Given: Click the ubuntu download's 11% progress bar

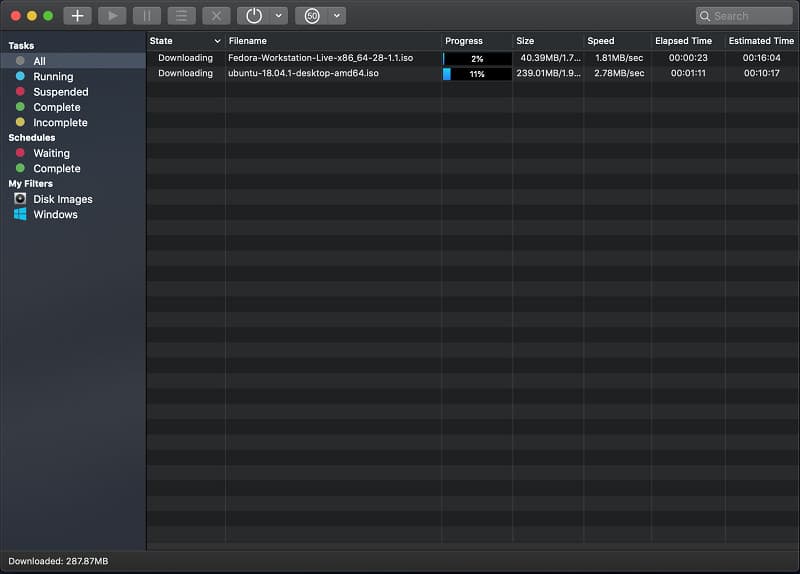Looking at the screenshot, I should [x=477, y=74].
